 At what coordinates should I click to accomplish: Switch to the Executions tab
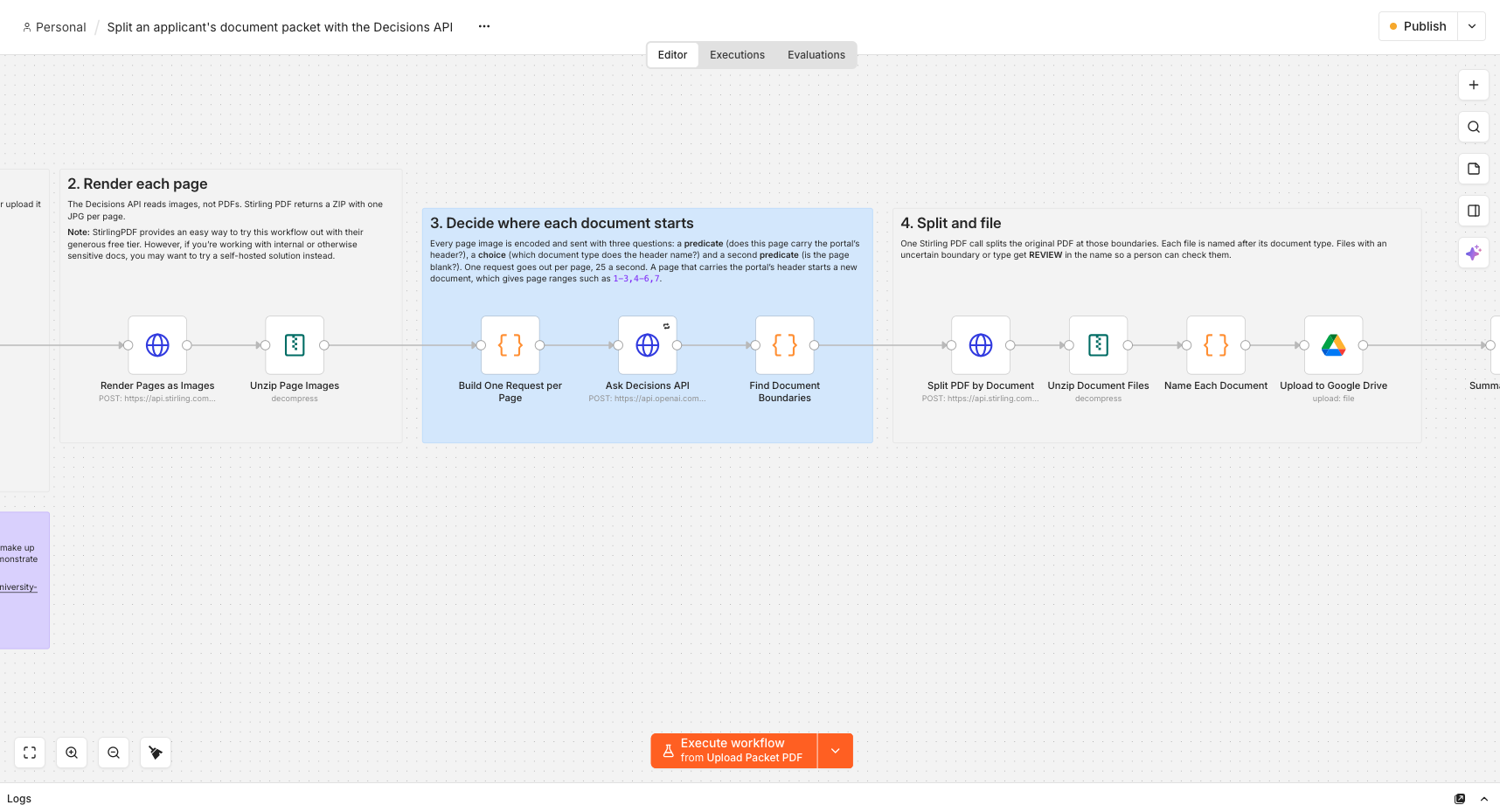[x=737, y=55]
